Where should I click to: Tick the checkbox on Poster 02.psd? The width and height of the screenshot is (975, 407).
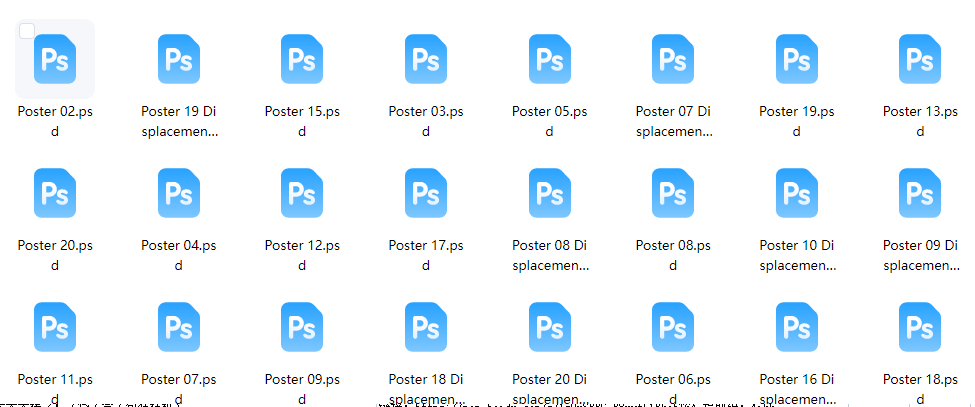27,30
